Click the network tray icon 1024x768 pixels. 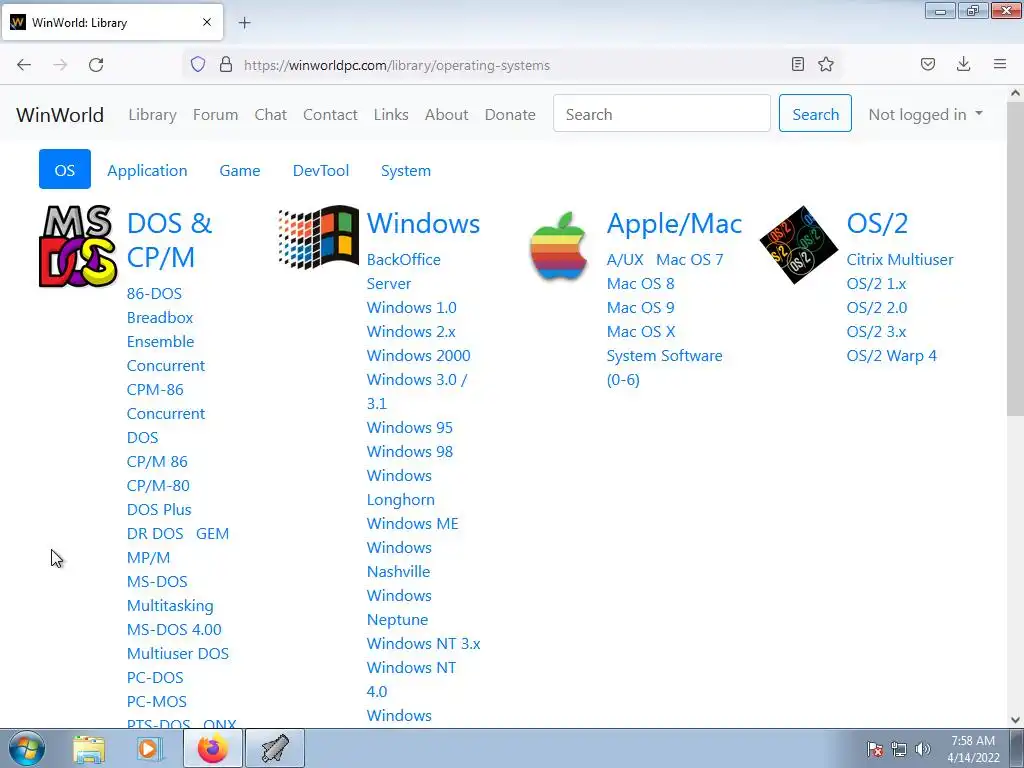click(x=899, y=749)
